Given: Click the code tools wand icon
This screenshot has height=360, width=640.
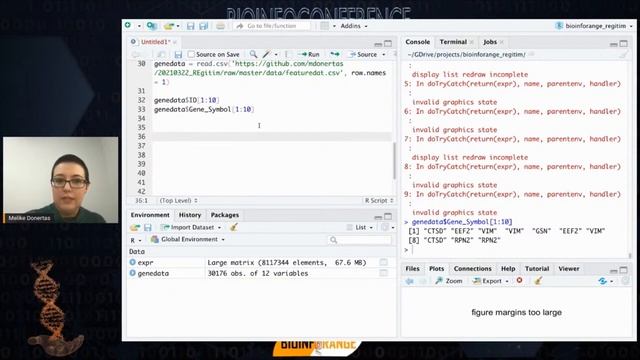Looking at the screenshot, I should tap(267, 54).
